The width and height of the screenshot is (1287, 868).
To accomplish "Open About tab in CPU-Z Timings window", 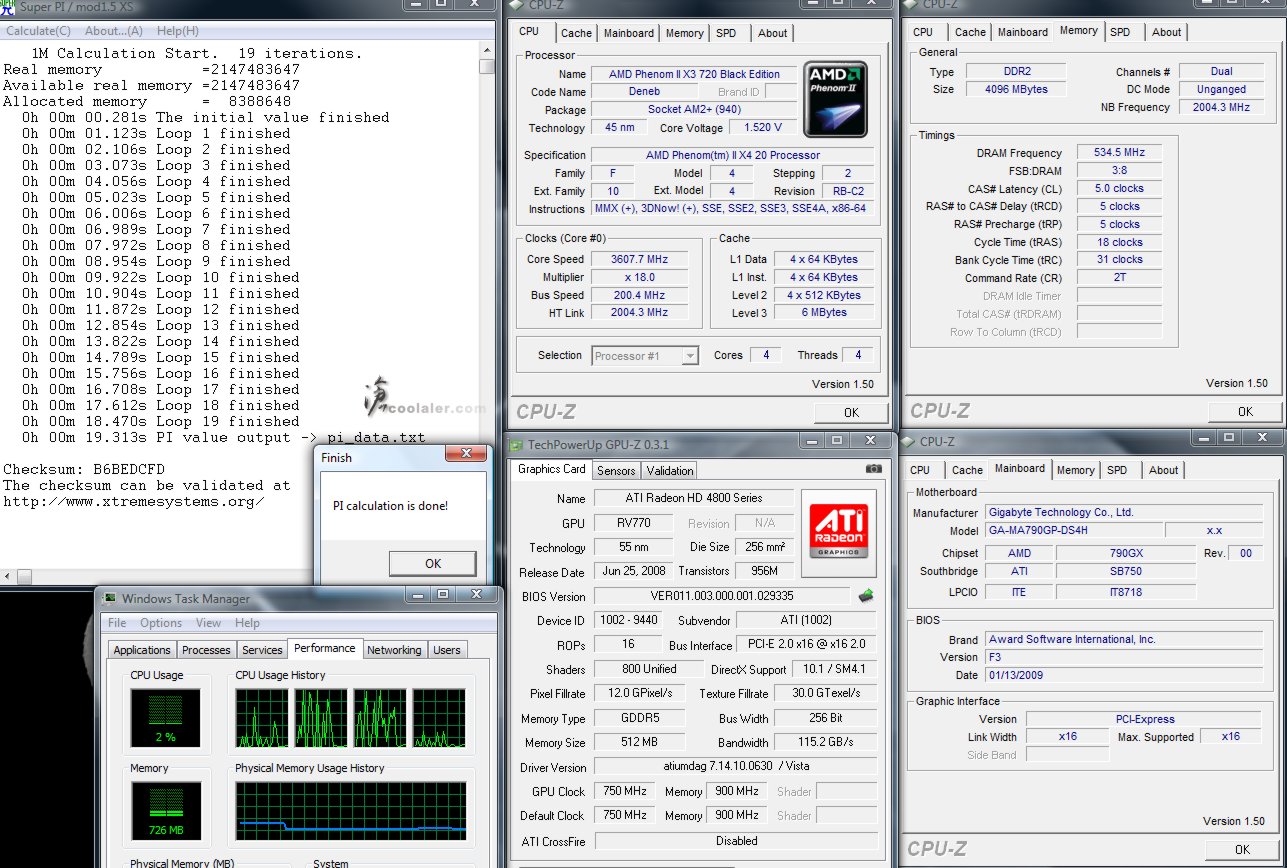I will 1166,32.
